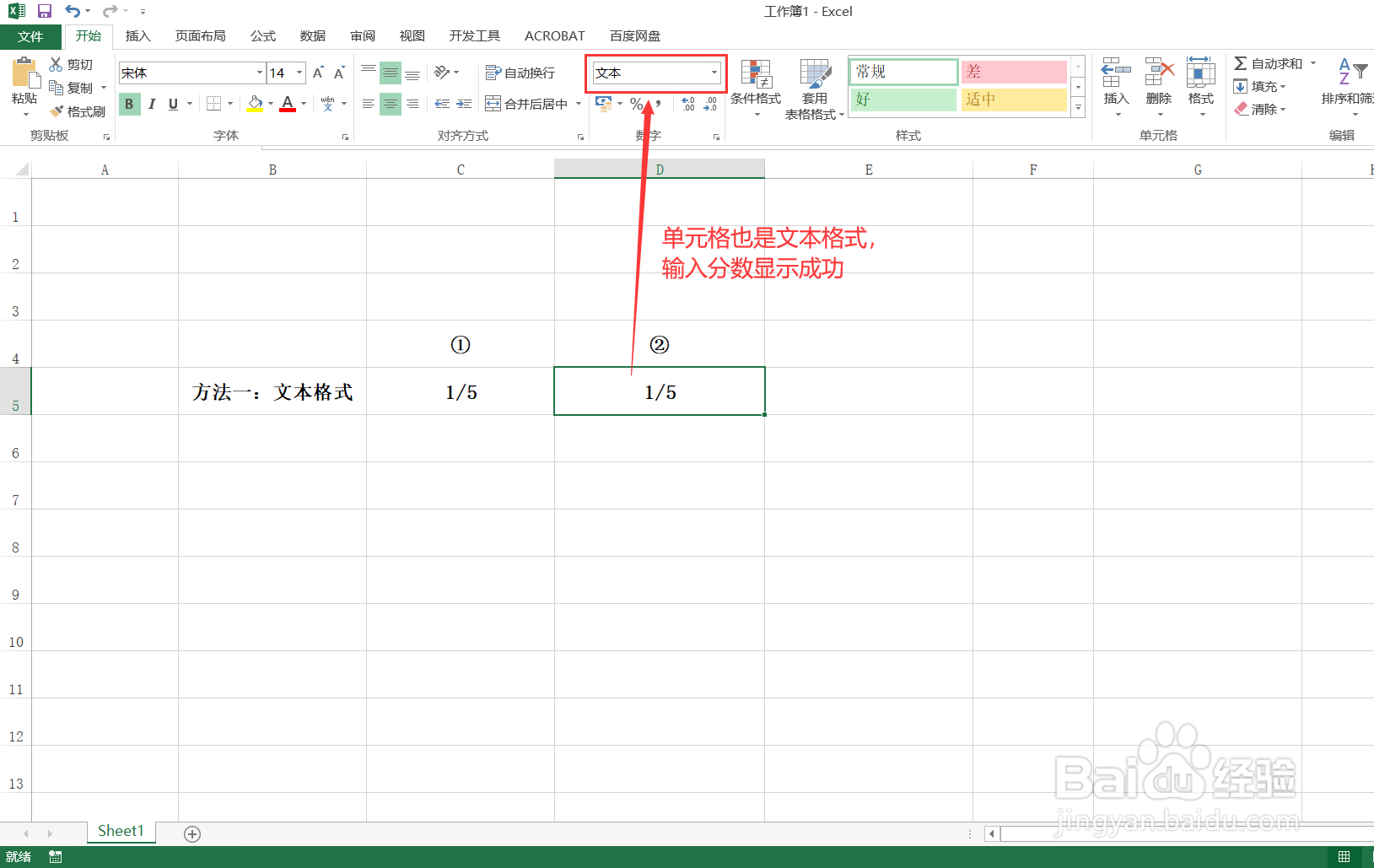Toggle Bold formatting
Image resolution: width=1374 pixels, height=868 pixels.
[x=129, y=104]
